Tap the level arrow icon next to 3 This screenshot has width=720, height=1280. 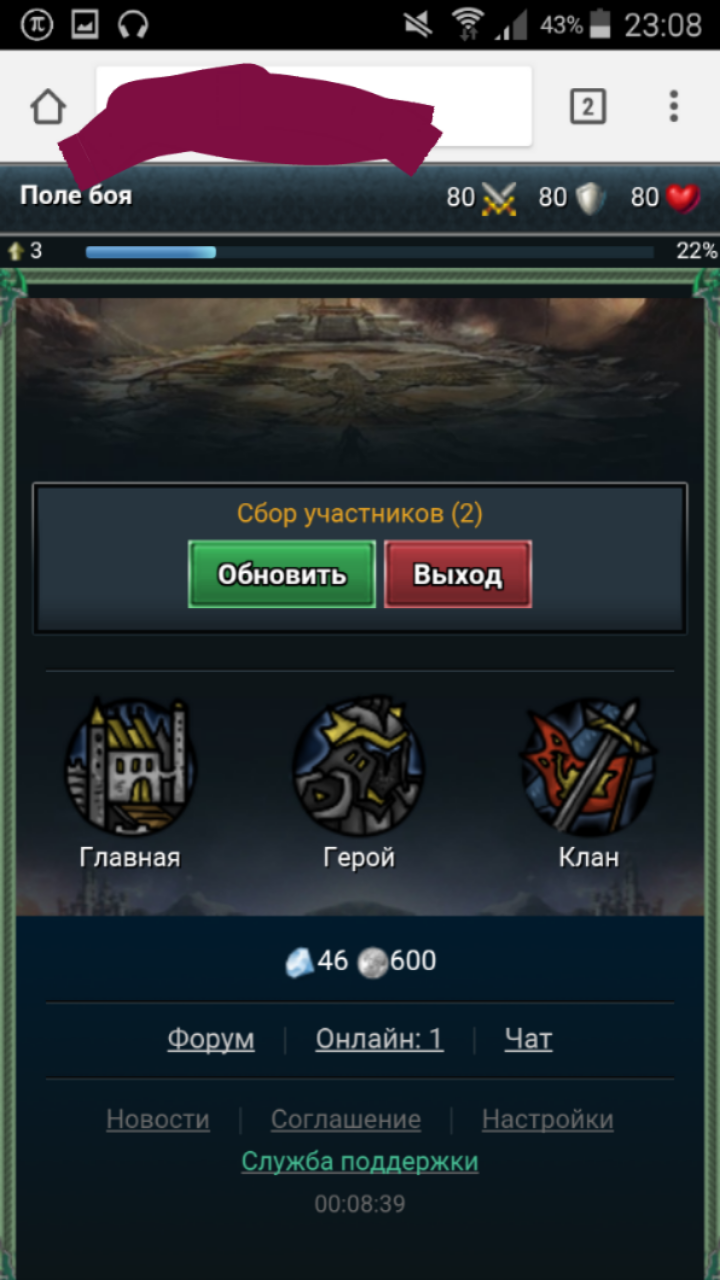point(15,251)
